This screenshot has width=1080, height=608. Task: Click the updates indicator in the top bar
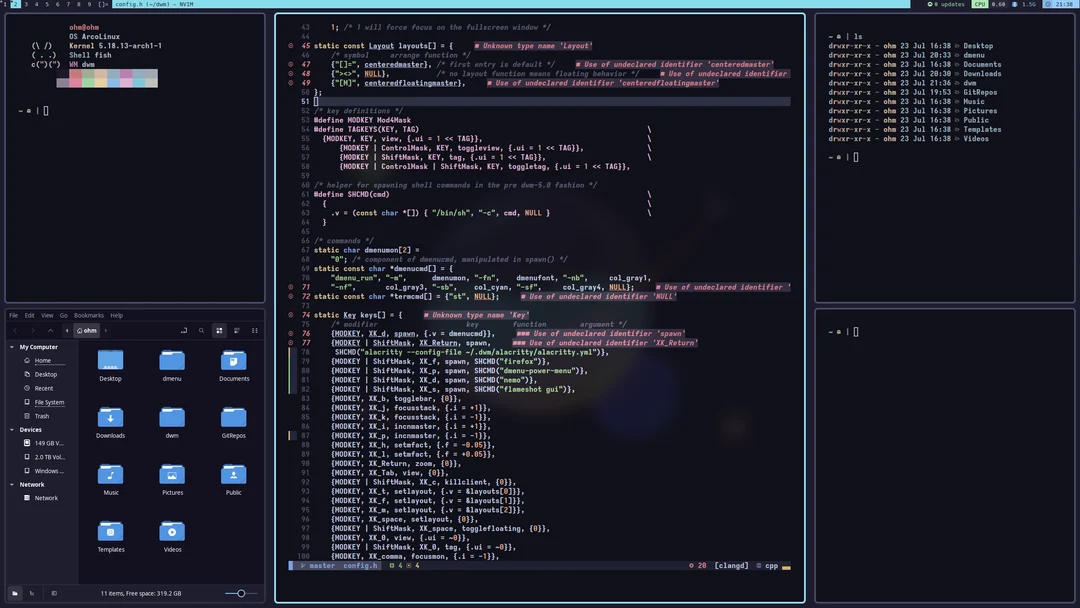[x=956, y=4]
